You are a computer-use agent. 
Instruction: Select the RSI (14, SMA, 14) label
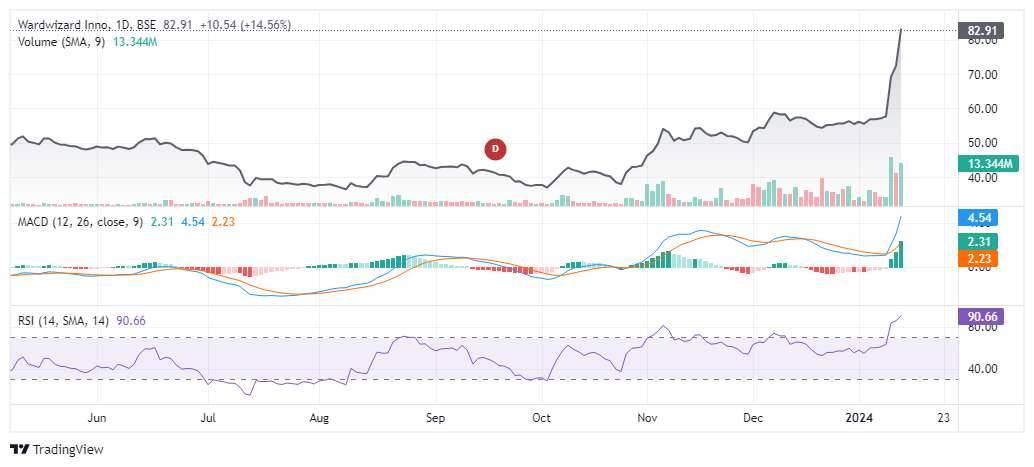(65, 321)
